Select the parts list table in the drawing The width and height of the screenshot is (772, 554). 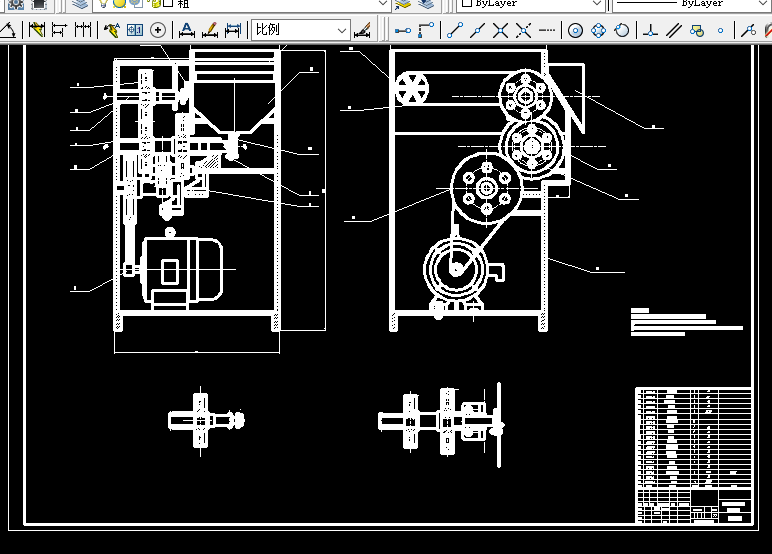pyautogui.click(x=694, y=438)
